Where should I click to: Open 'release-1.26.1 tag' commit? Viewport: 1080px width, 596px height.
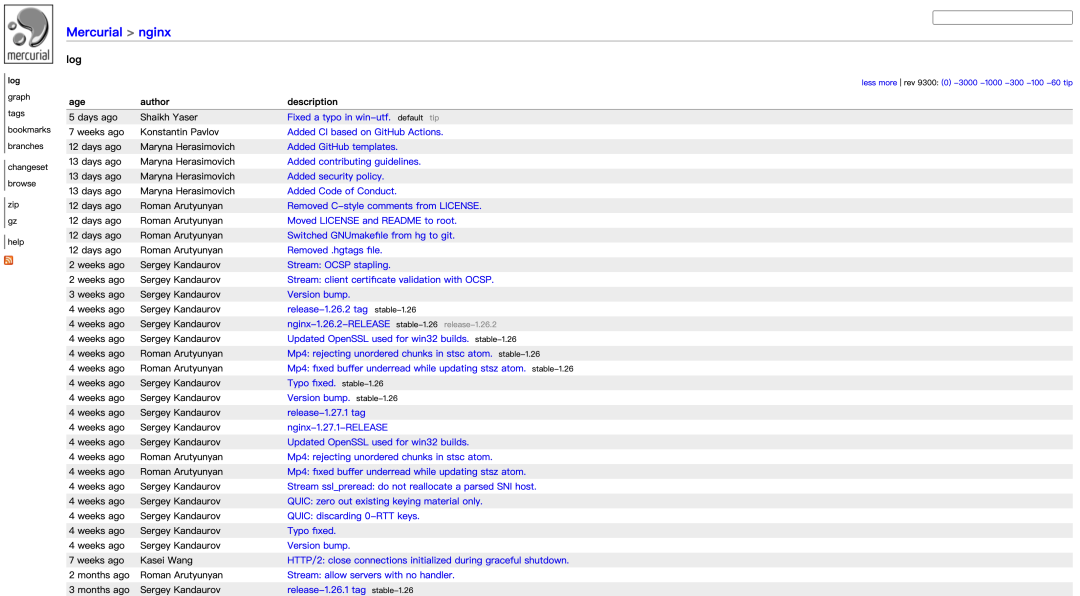[x=326, y=590]
